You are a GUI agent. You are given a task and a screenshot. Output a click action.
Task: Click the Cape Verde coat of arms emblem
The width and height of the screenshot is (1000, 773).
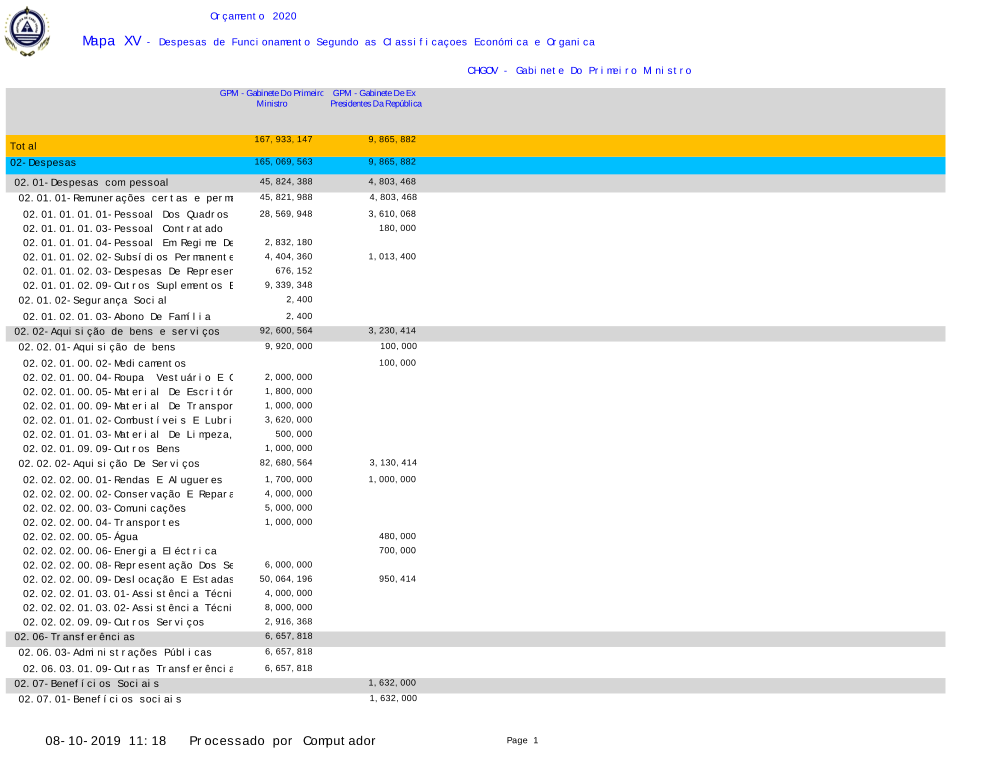pyautogui.click(x=26, y=32)
